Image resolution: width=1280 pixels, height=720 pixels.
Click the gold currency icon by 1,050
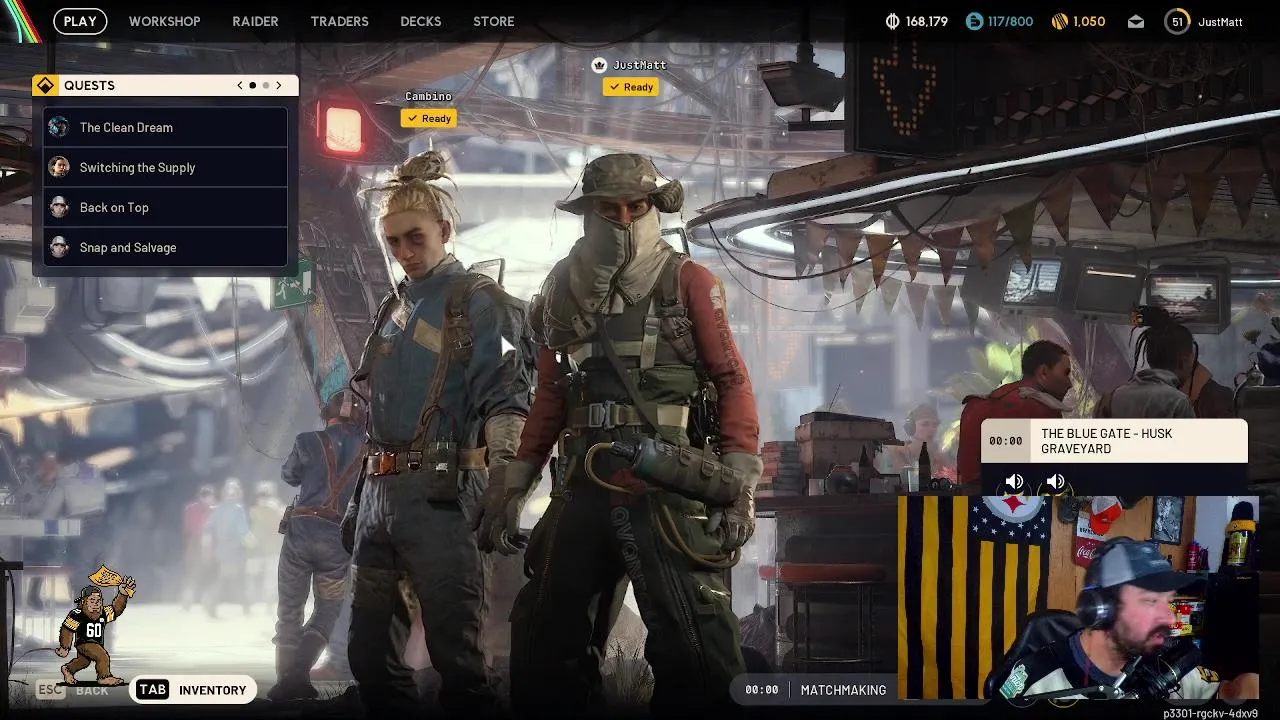point(1060,21)
